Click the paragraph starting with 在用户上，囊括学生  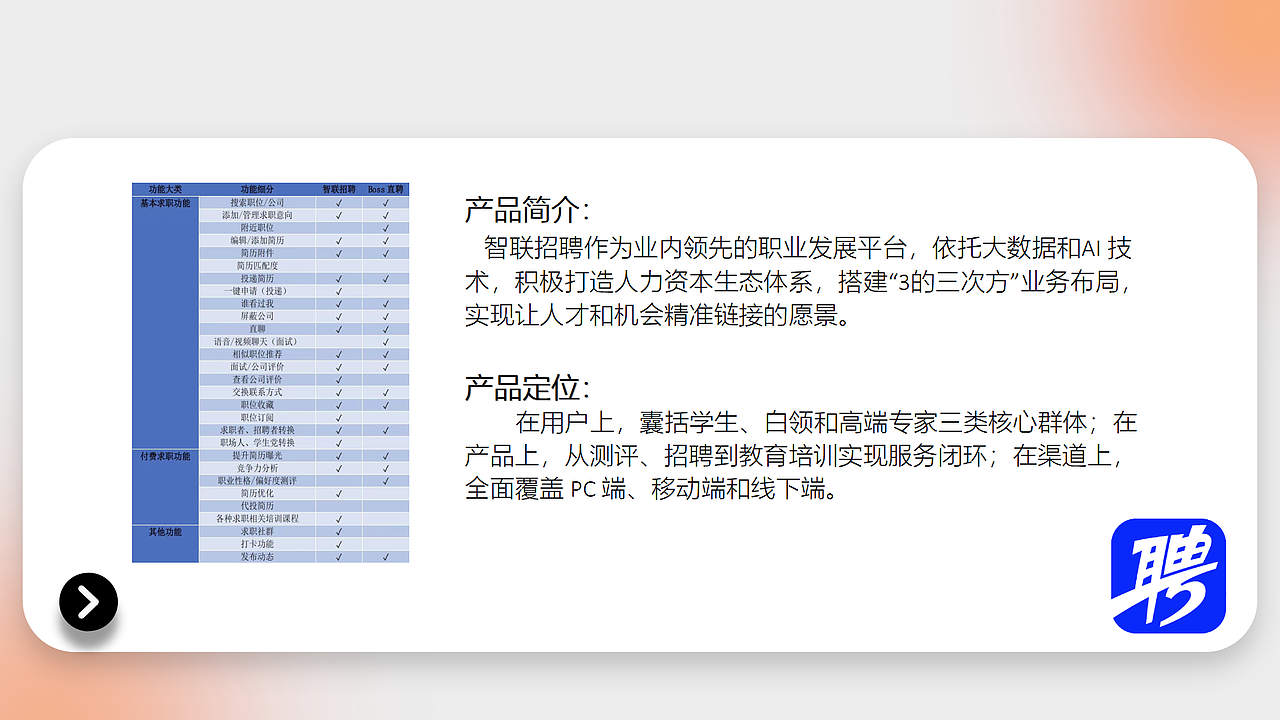[800, 456]
